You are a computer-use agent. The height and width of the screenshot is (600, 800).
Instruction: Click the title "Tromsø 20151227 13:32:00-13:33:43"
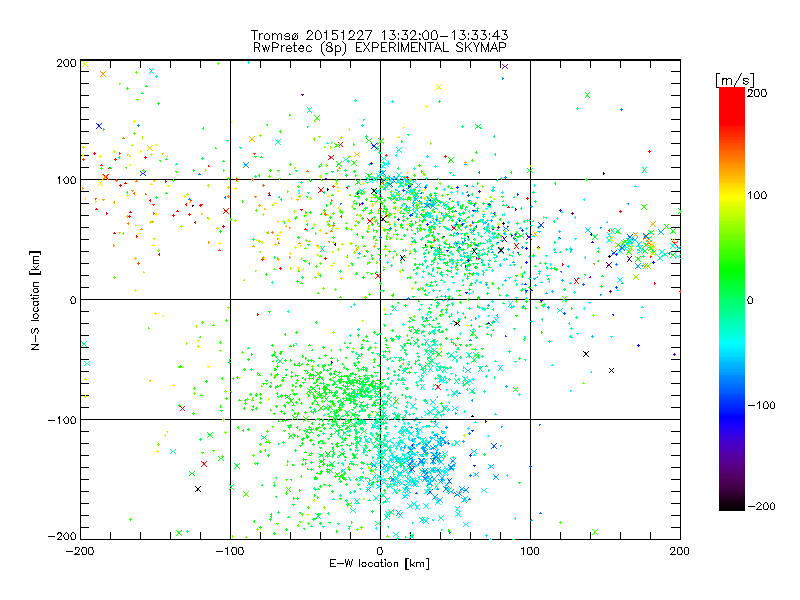pos(379,35)
